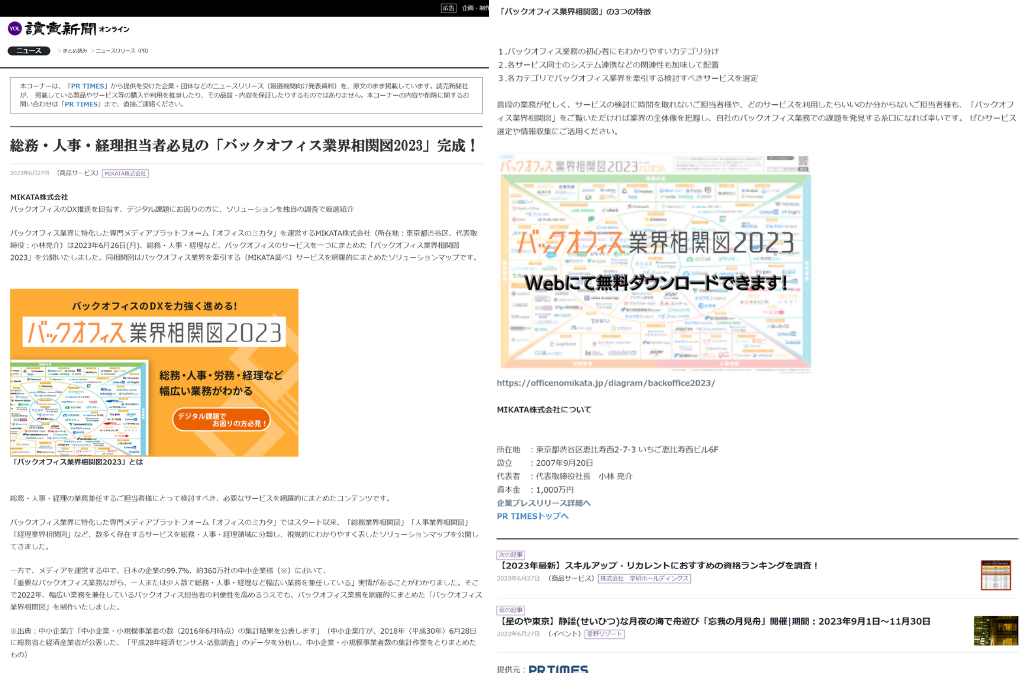Go to まとめ読み breadcrumb
This screenshot has height=673, width=1024.
pyautogui.click(x=74, y=50)
